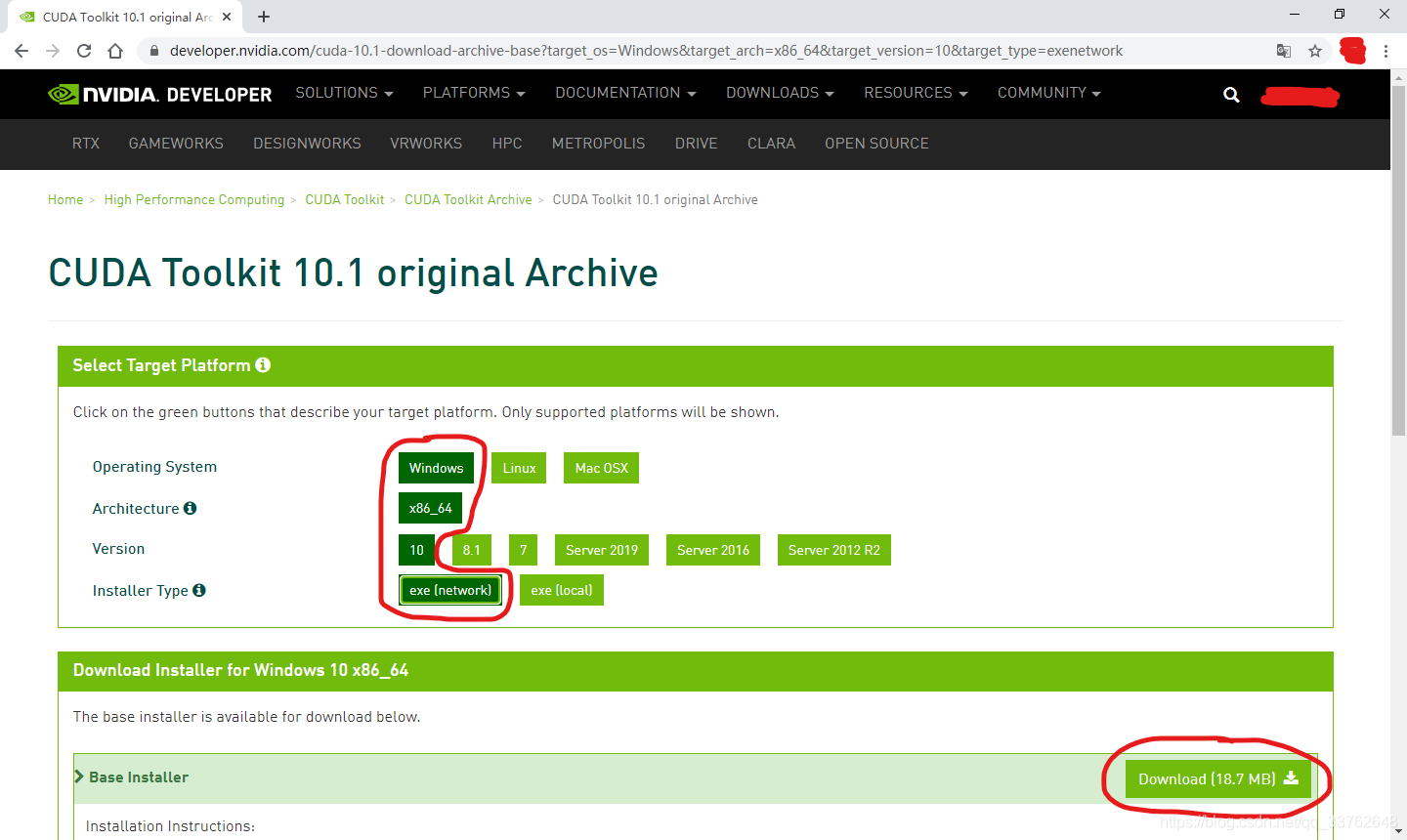Select the Windows operating system option
This screenshot has height=840, width=1407.
(x=436, y=468)
